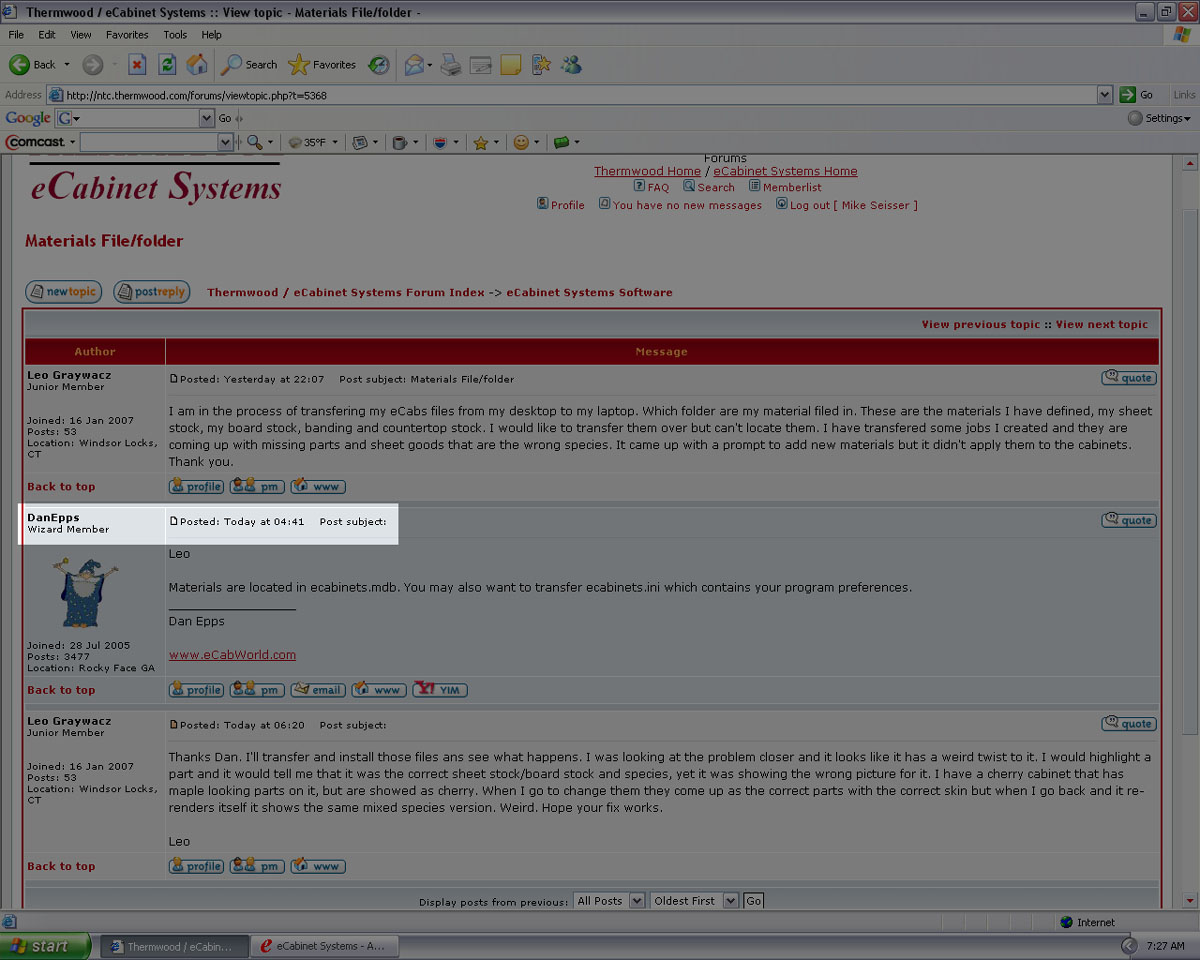Click the Comcast toolbar search input

pyautogui.click(x=148, y=142)
